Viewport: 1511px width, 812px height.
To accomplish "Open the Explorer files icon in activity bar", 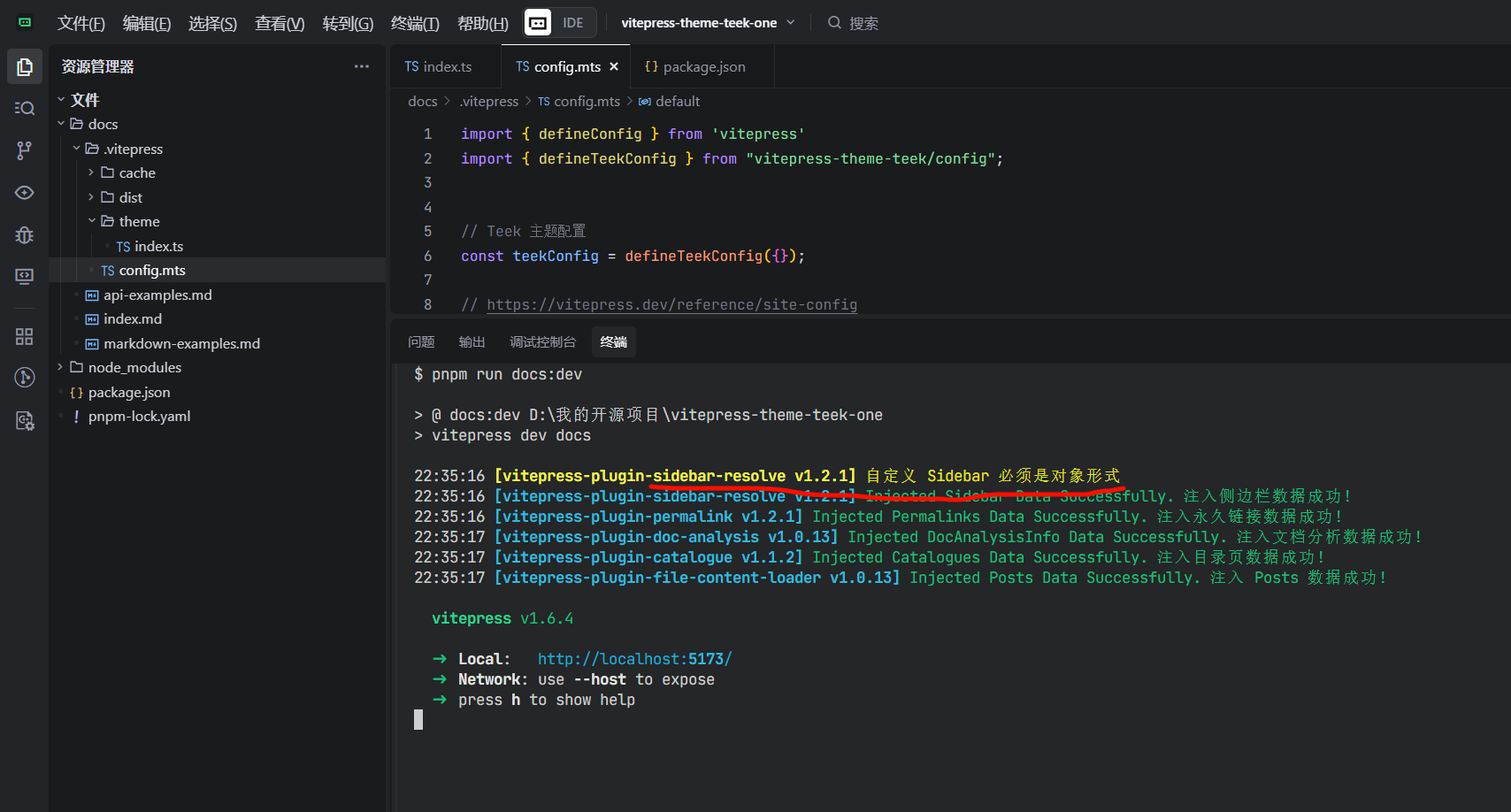I will tap(25, 67).
